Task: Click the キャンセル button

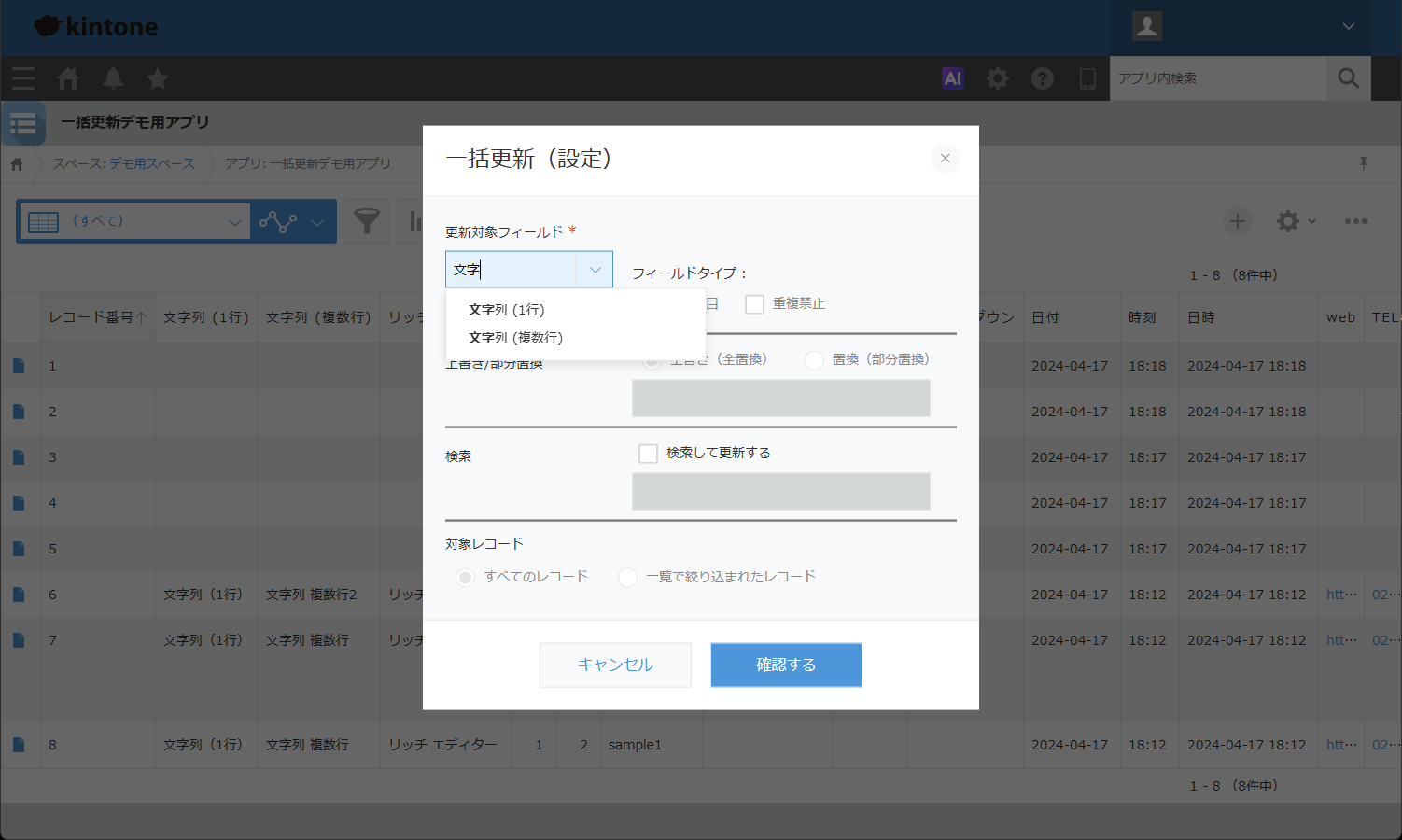Action: (615, 665)
